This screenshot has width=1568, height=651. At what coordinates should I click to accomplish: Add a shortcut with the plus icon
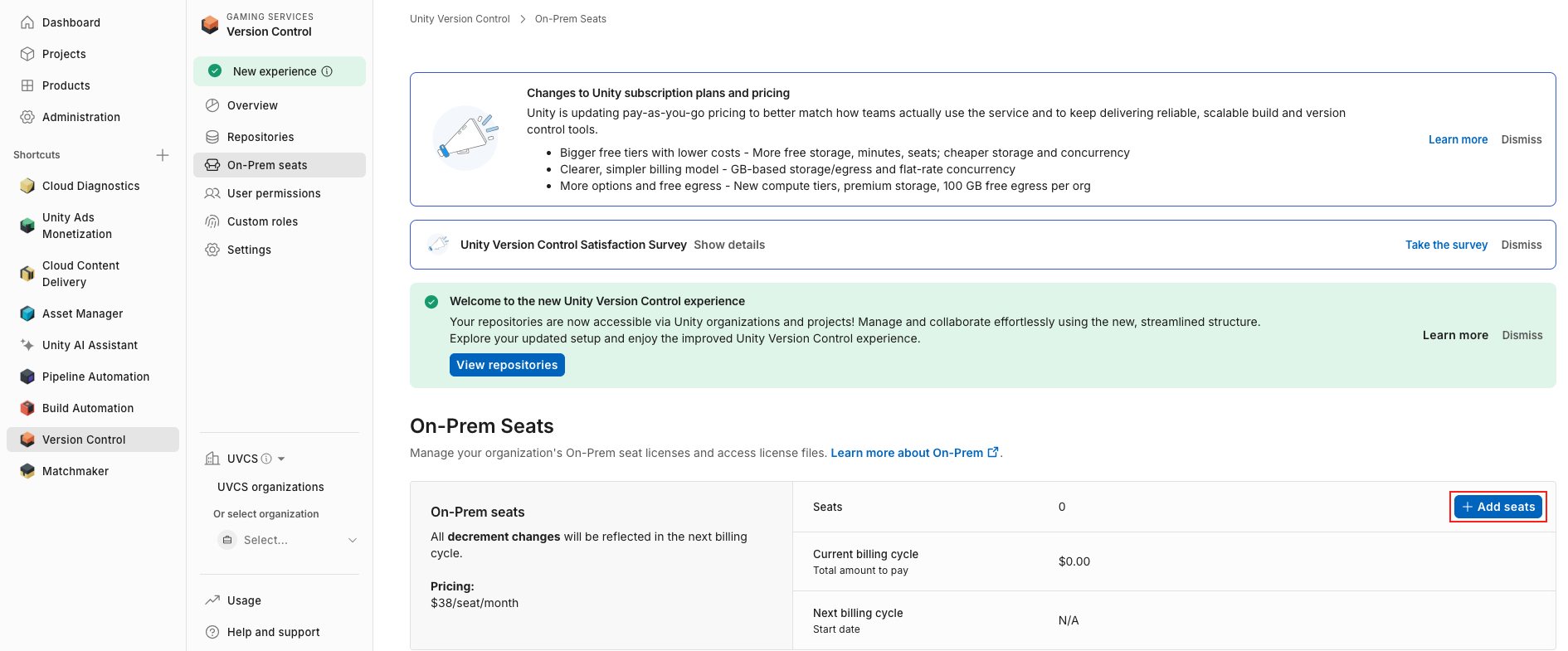(x=163, y=155)
